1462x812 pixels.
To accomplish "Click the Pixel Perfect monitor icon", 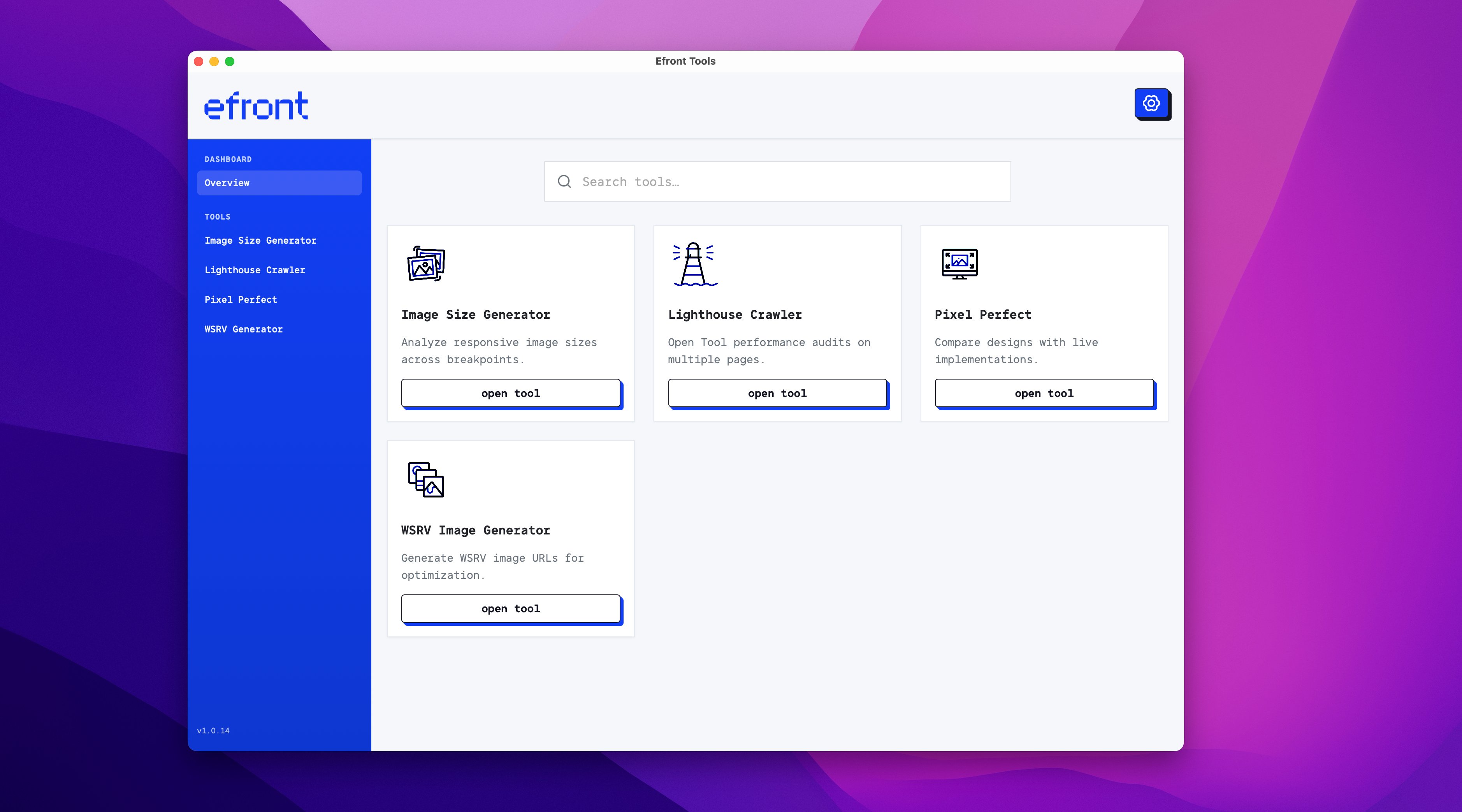I will click(x=960, y=264).
